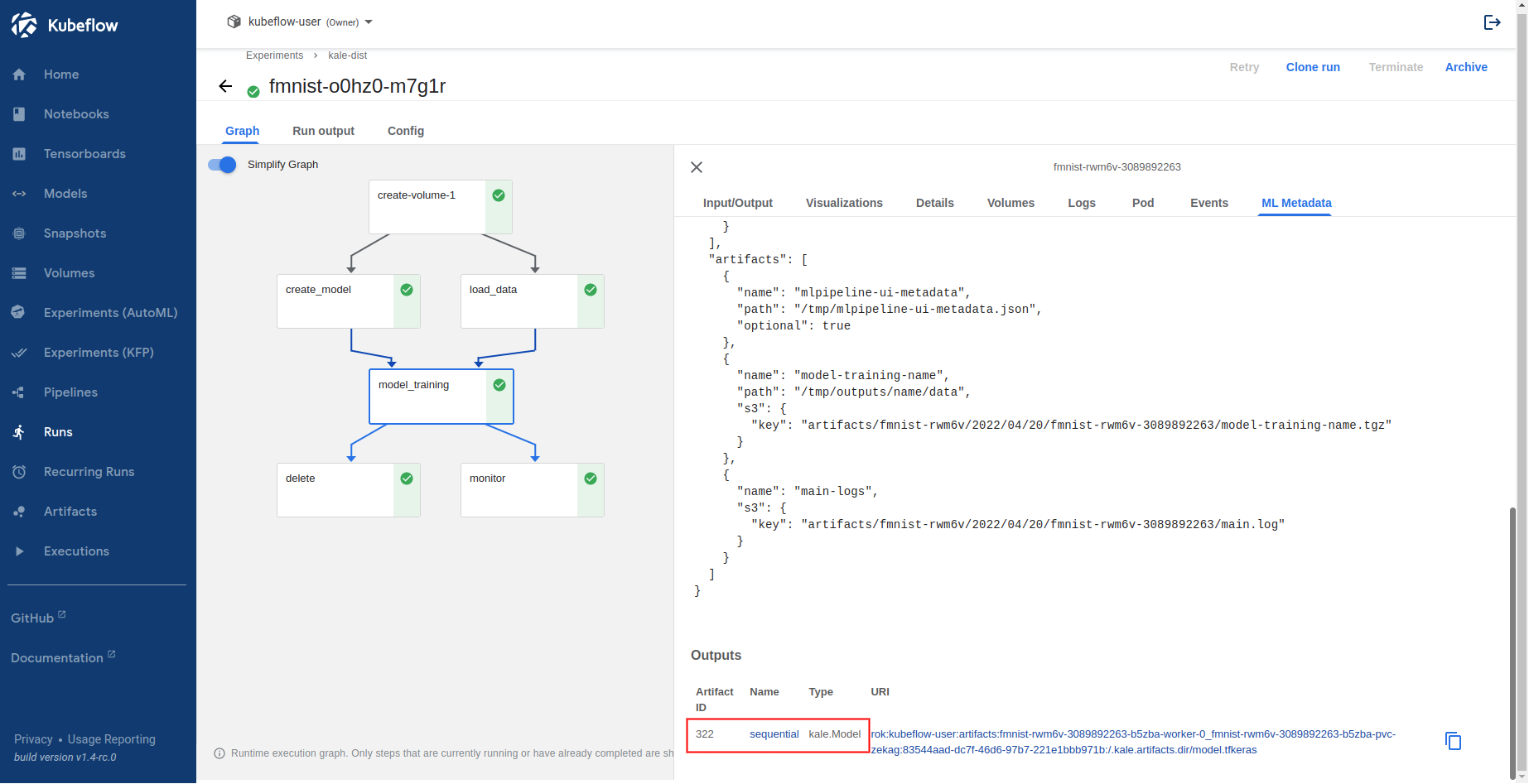Image resolution: width=1529 pixels, height=784 pixels.
Task: Click the monitor node success check icon
Action: [591, 479]
